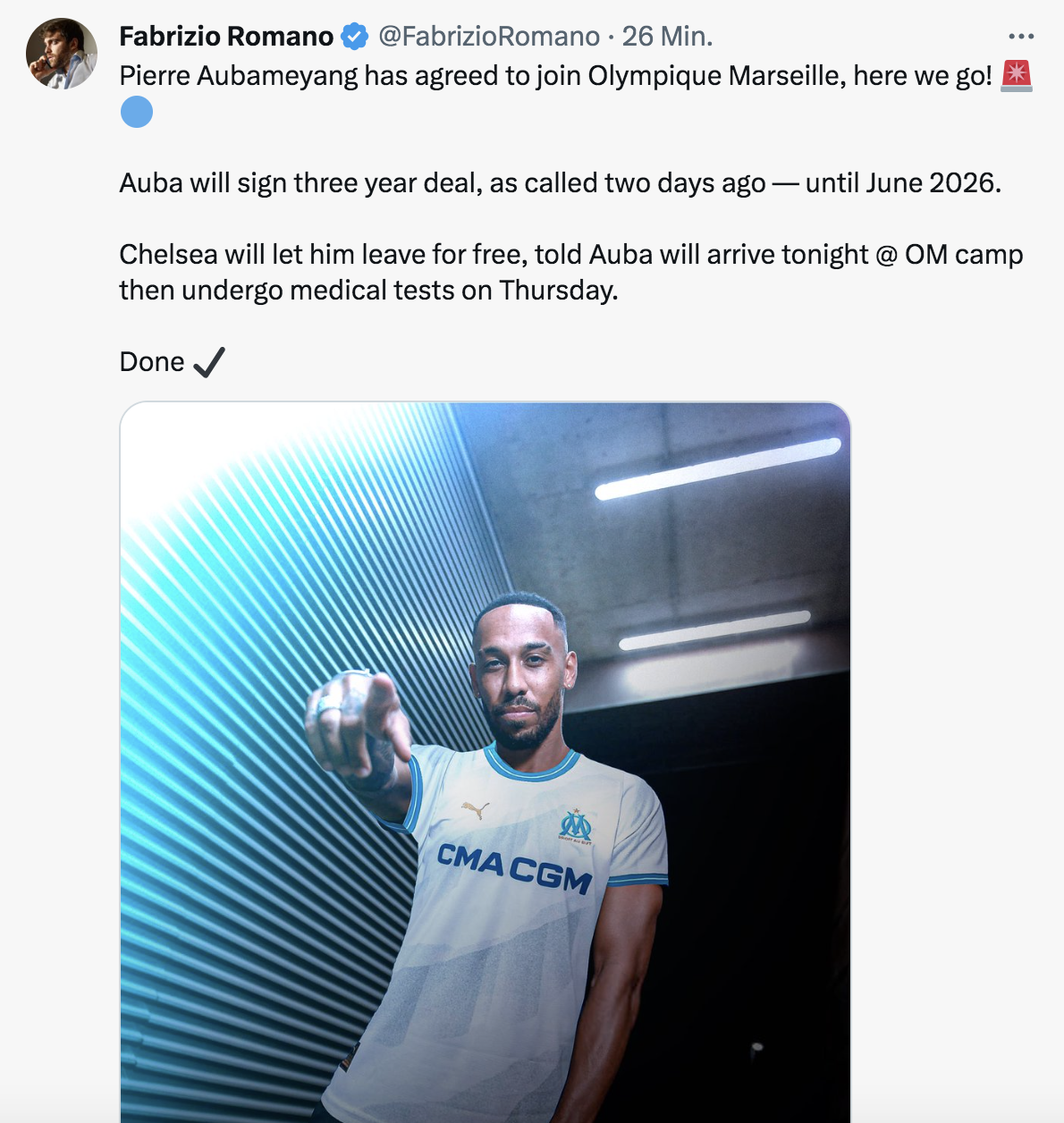Click the CMA CGM sponsor logo on the shirt
The height and width of the screenshot is (1123, 1064).
514,868
